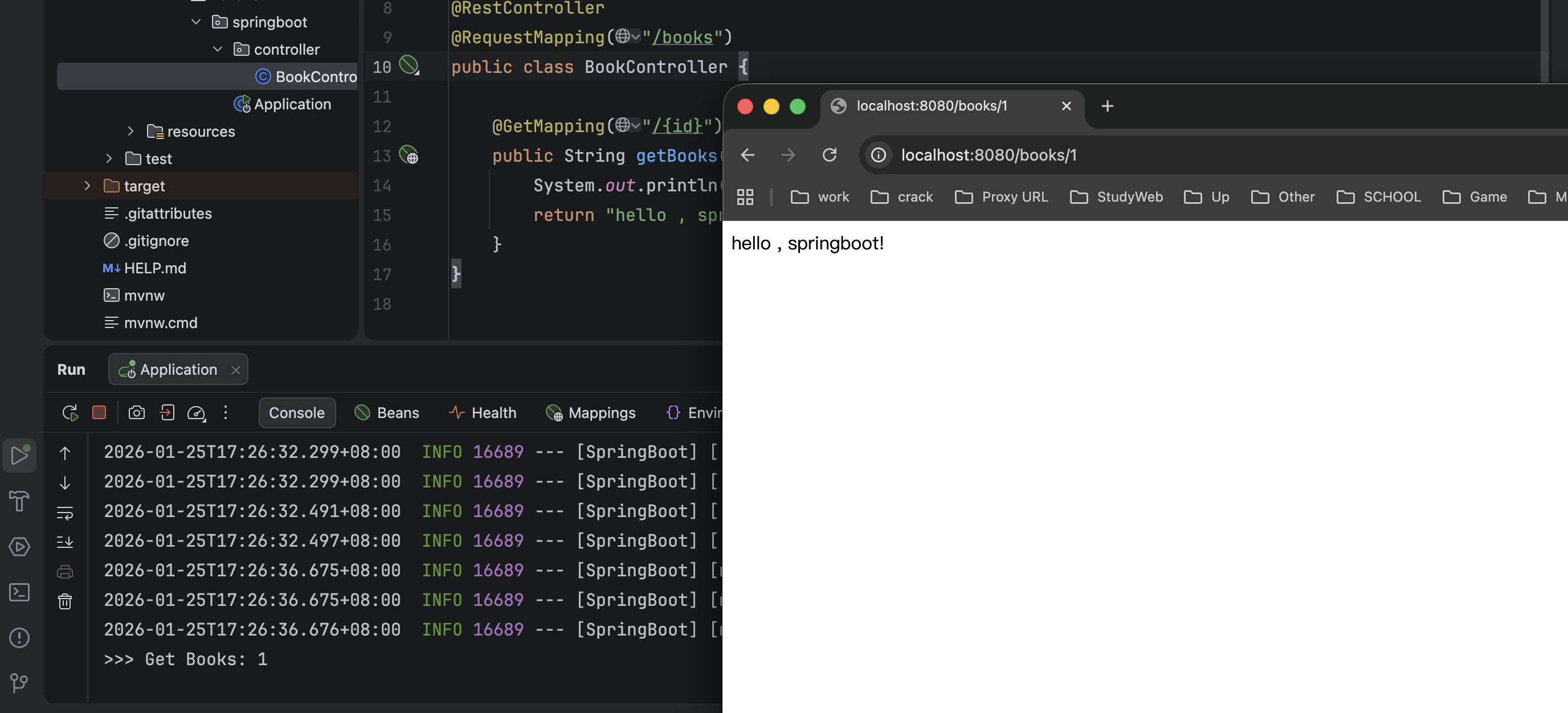Image resolution: width=1568 pixels, height=713 pixels.
Task: Collapse the controller package
Action: 217,50
